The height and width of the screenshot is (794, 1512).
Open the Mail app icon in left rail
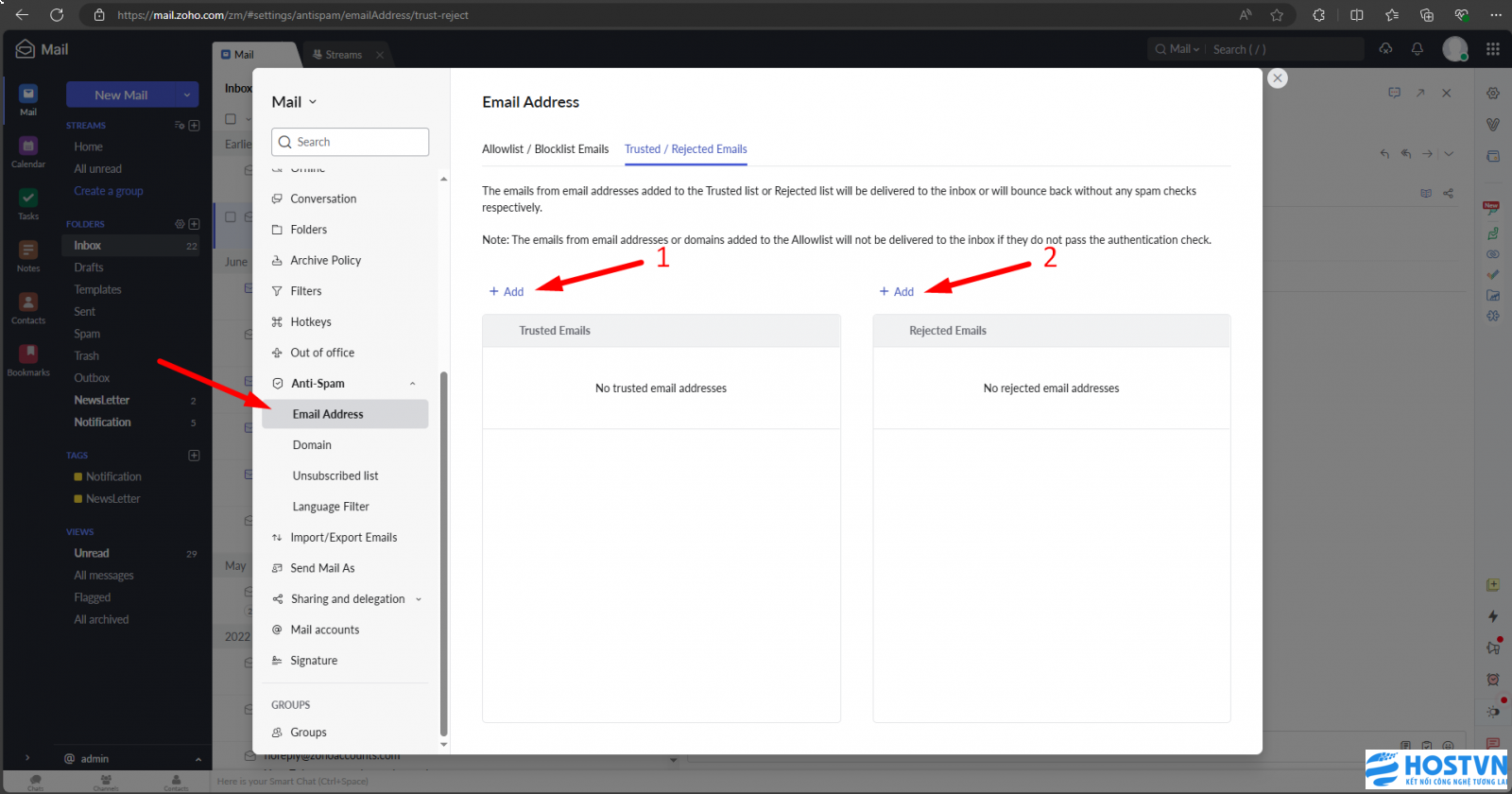coord(28,95)
